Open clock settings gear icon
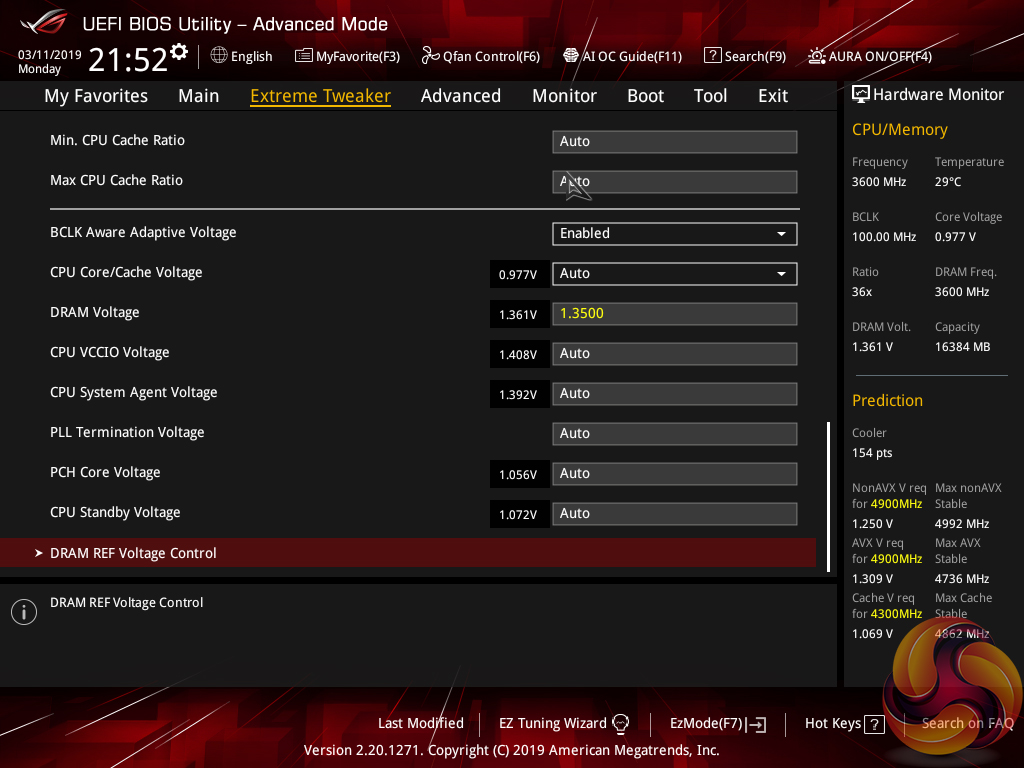The width and height of the screenshot is (1024, 768). (x=179, y=52)
